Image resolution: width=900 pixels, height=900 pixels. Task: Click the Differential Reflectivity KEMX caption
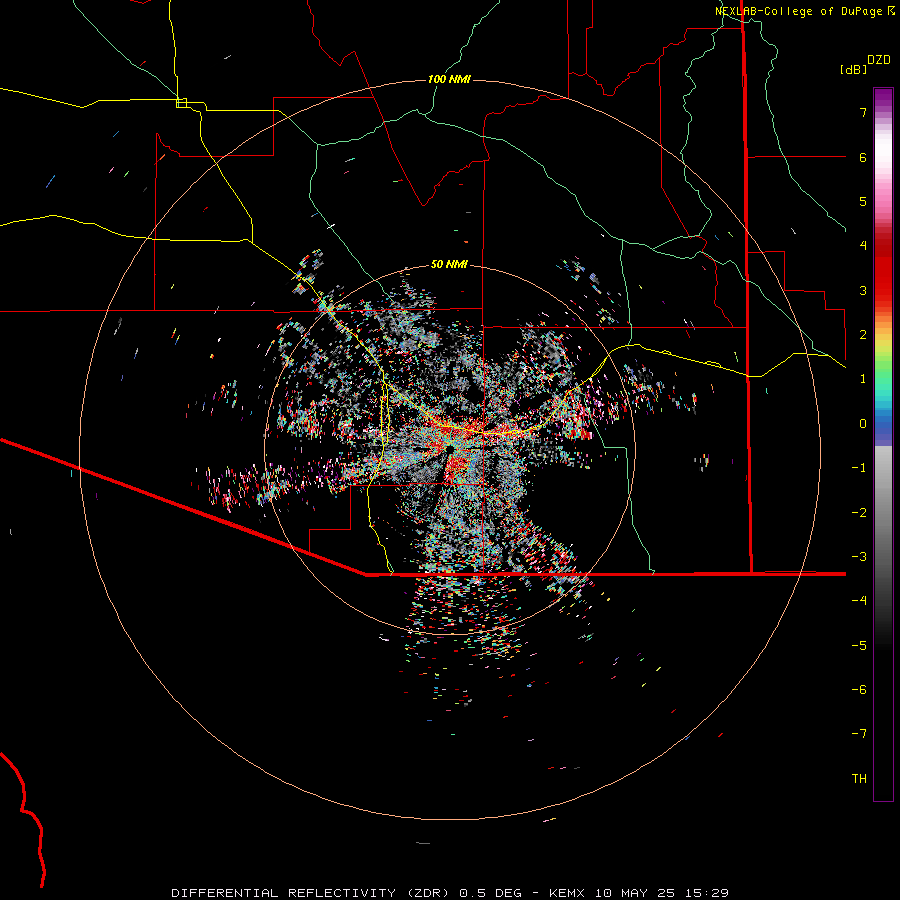pos(450,893)
